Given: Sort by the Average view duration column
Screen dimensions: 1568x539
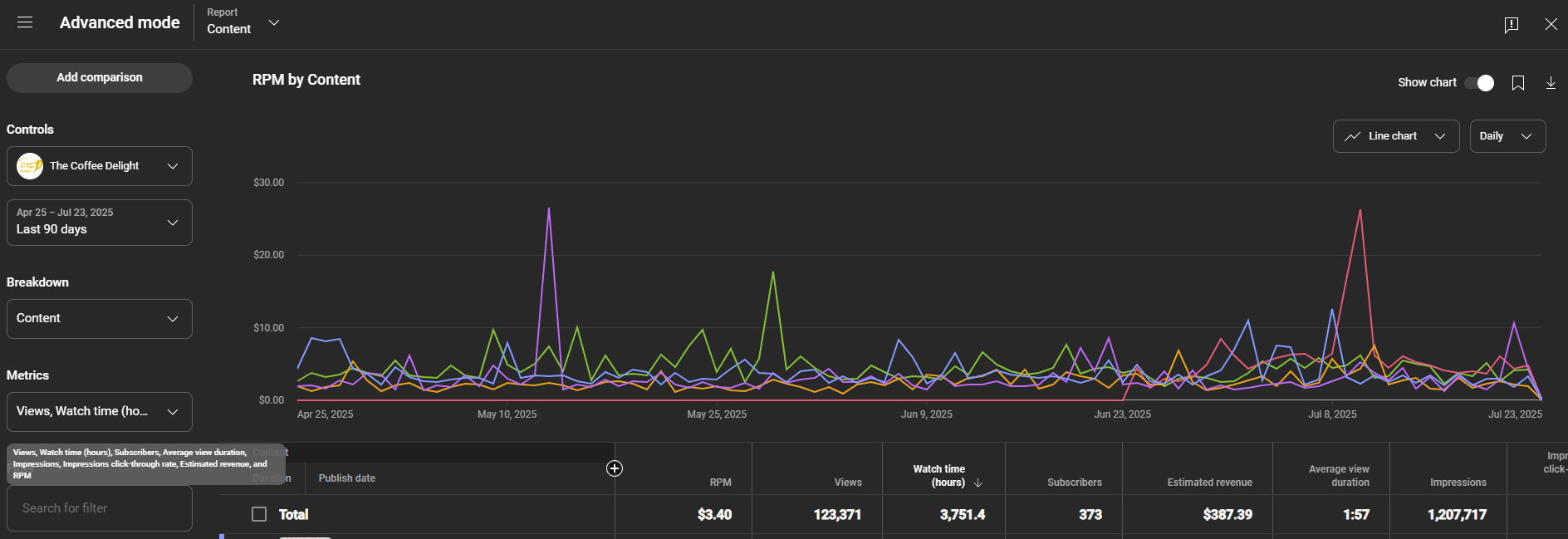Looking at the screenshot, I should [x=1339, y=476].
